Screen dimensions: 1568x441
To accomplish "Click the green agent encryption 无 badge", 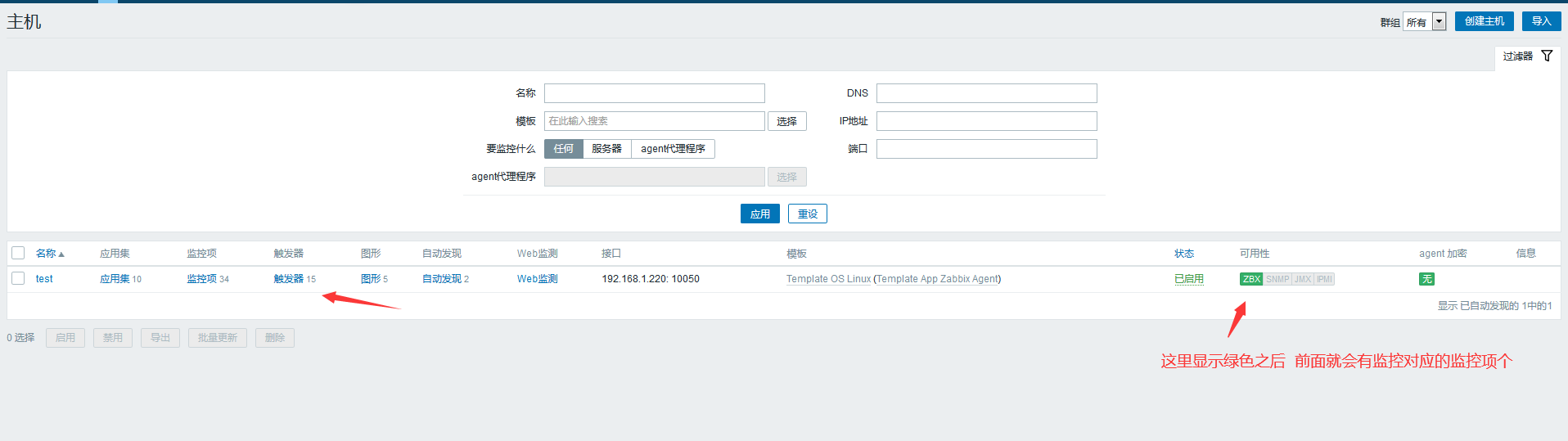I will coord(1426,279).
